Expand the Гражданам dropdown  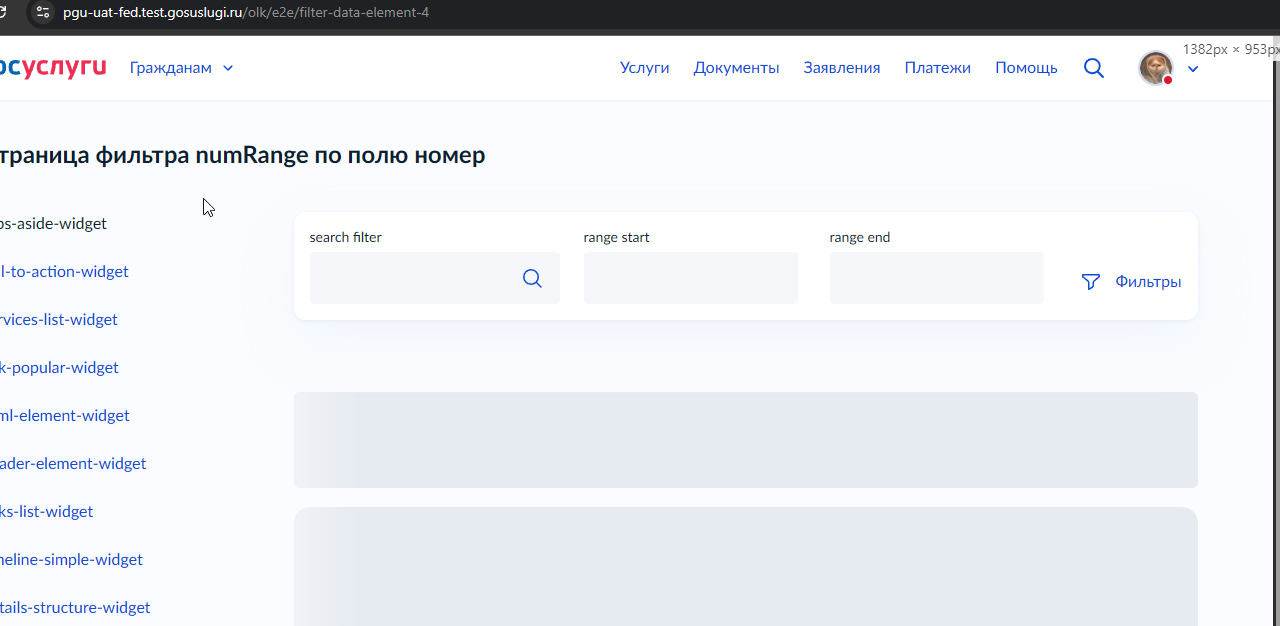click(181, 68)
